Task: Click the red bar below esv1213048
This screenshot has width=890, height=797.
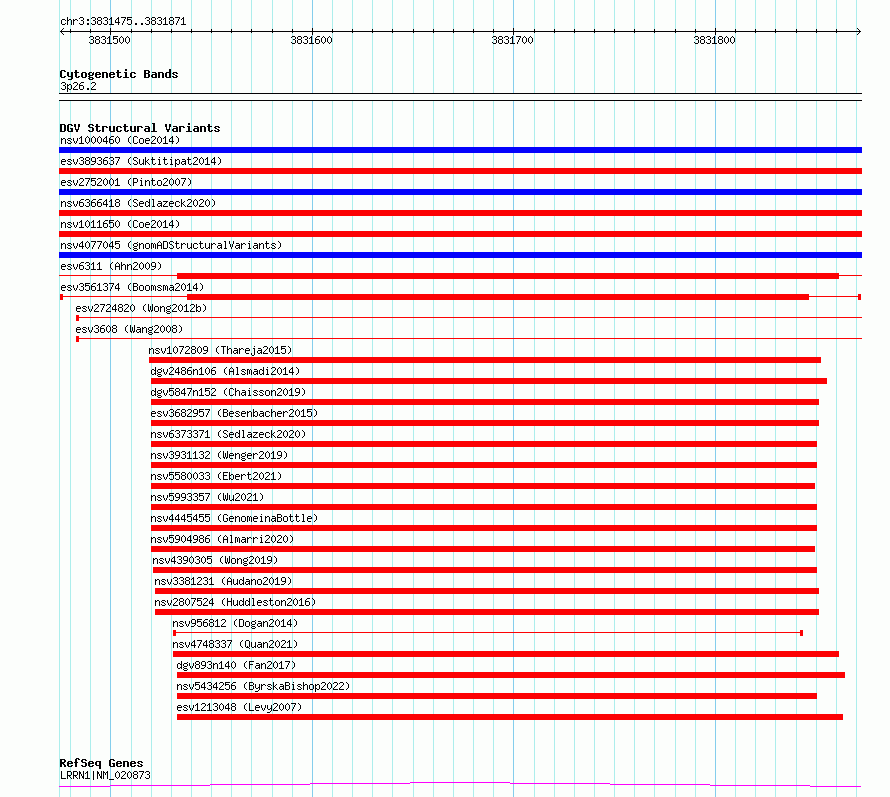Action: tap(510, 717)
